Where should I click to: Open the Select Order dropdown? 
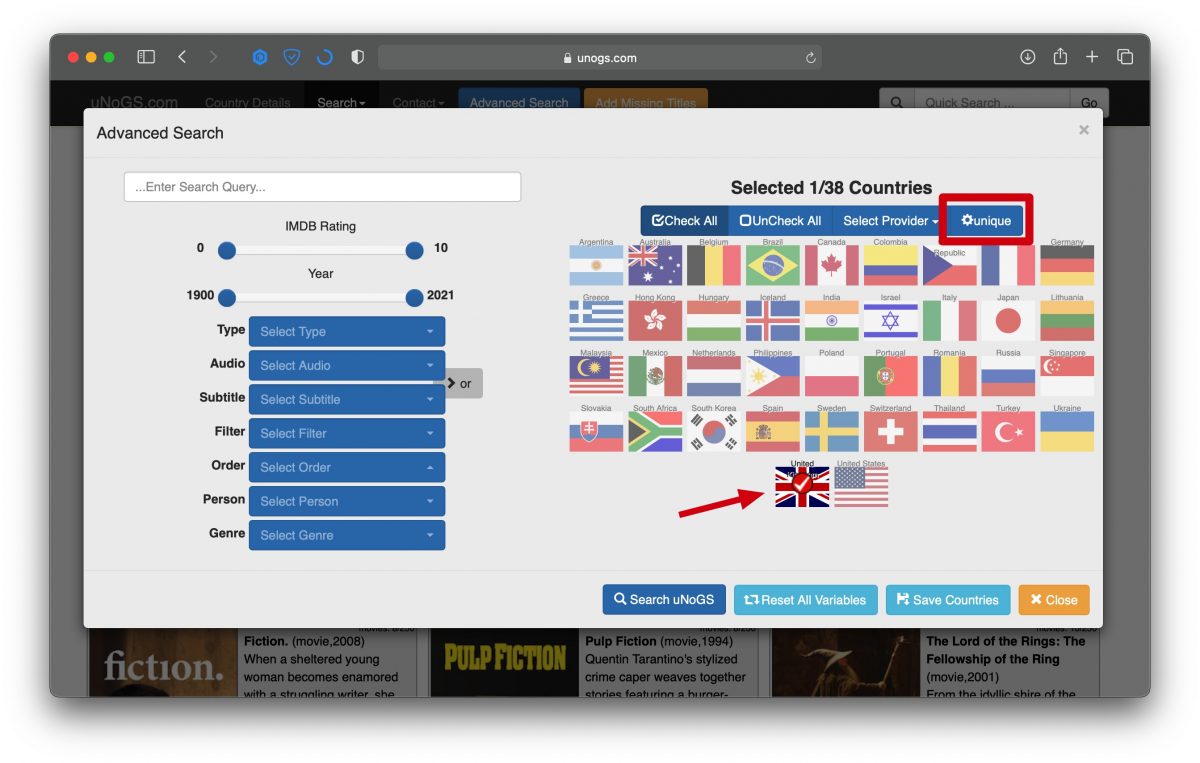[347, 468]
